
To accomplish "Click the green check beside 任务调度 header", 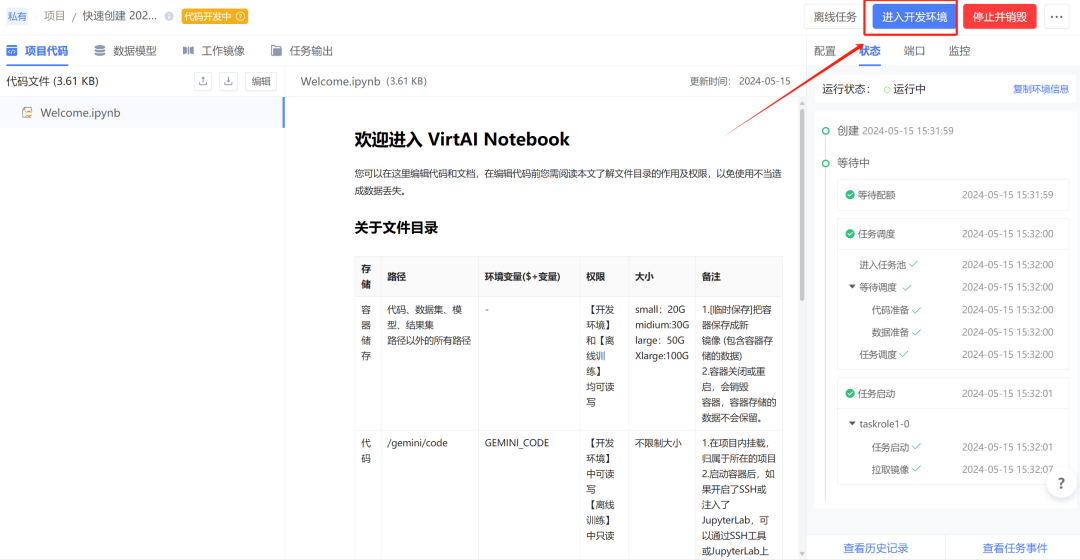I will [x=850, y=234].
